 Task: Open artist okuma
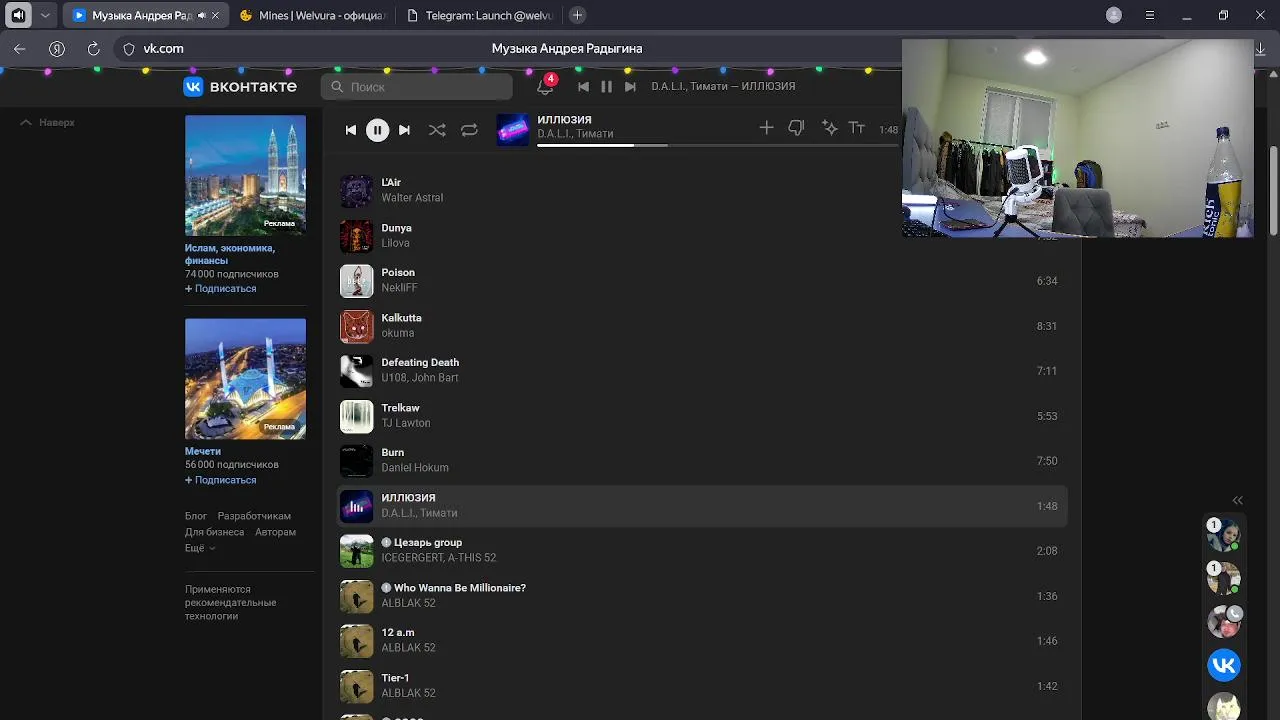tap(397, 333)
